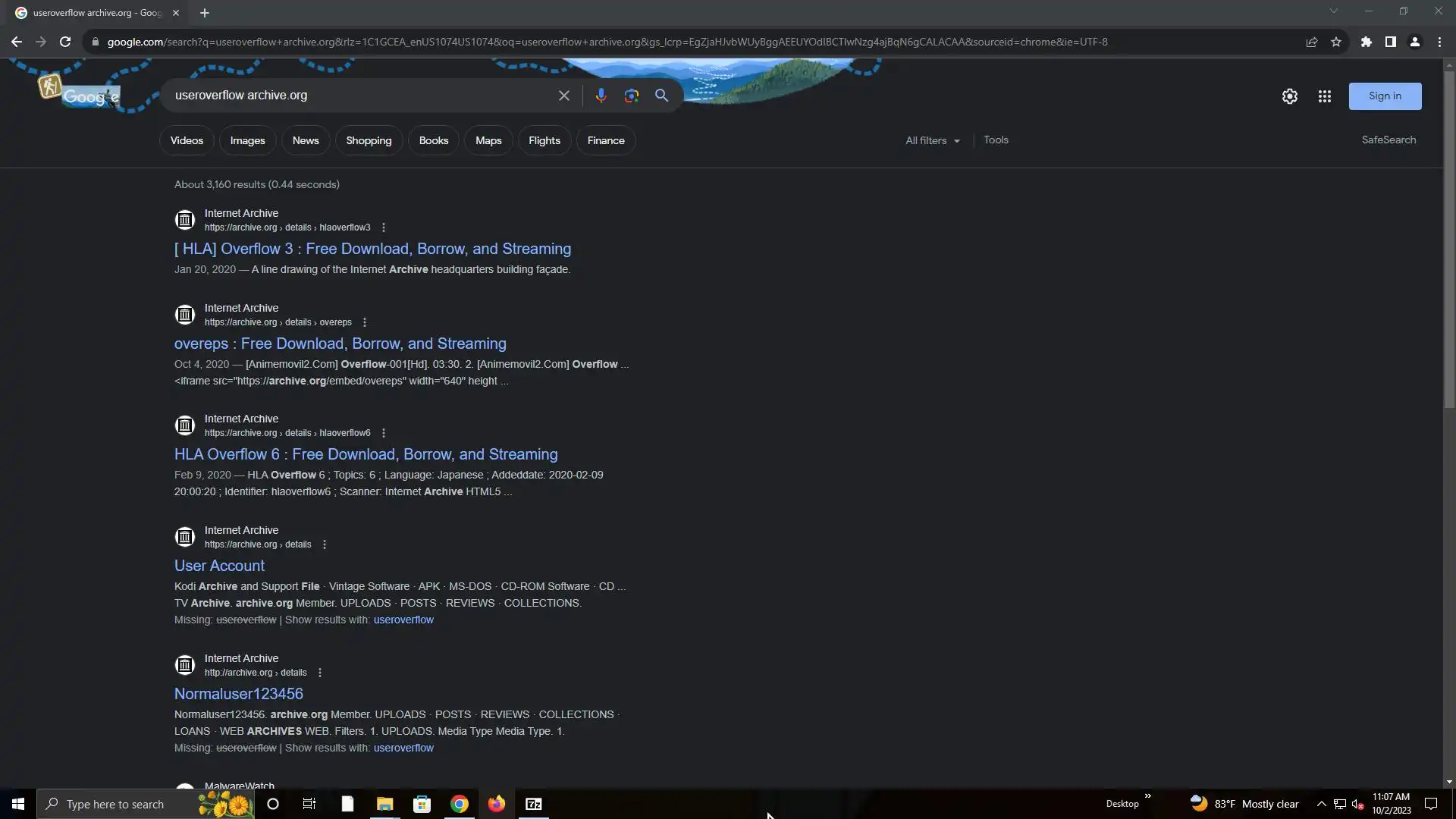
Task: Open the SafeSearch setting
Action: tap(1388, 140)
